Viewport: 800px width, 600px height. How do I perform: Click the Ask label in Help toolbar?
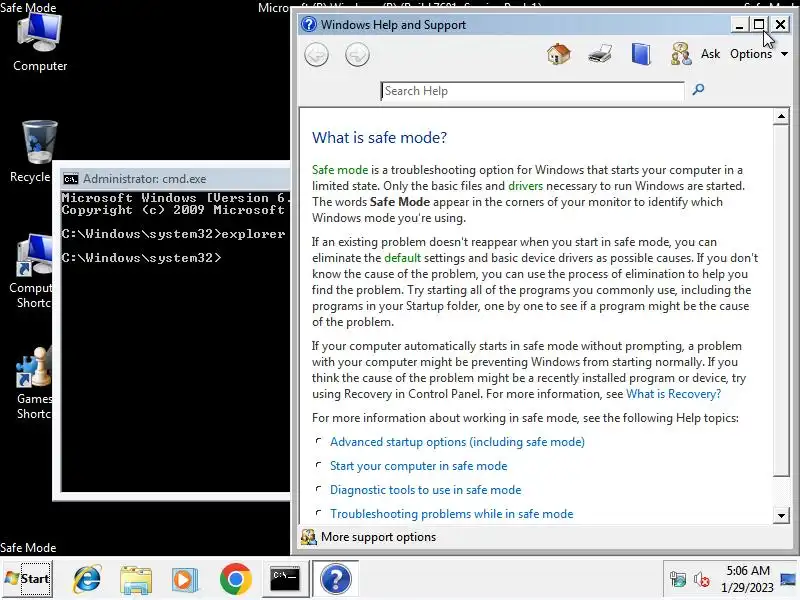[710, 54]
